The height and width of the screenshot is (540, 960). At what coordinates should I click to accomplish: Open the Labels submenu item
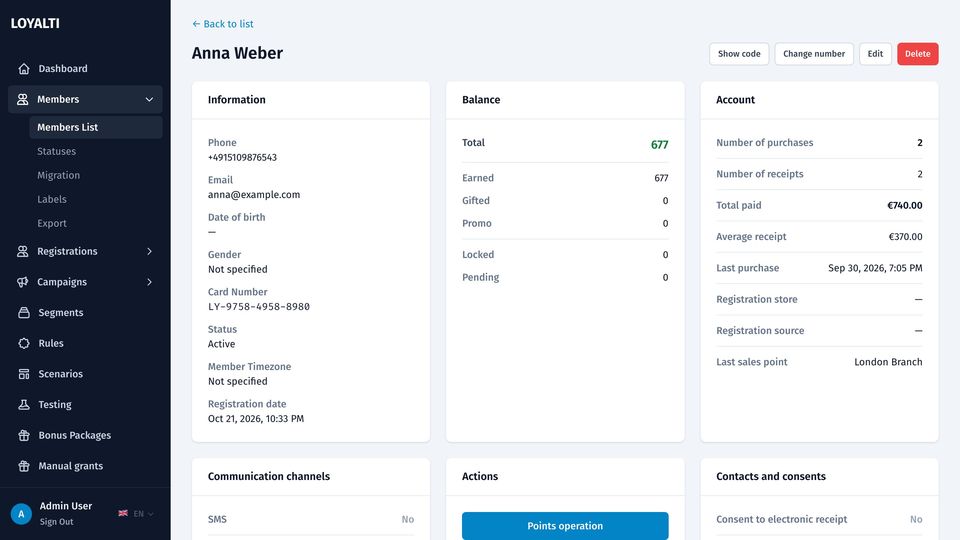pos(51,199)
